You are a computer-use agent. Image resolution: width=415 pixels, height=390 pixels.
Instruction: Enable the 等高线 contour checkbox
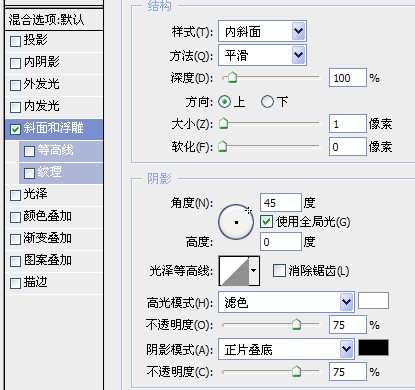(x=29, y=151)
